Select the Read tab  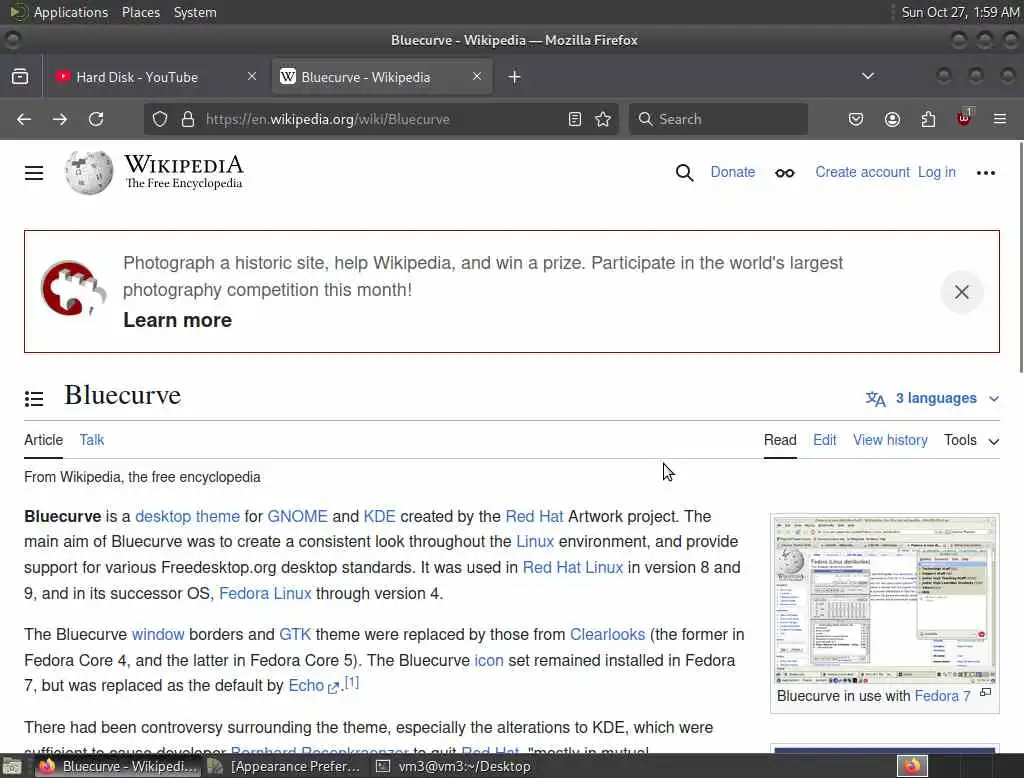780,440
